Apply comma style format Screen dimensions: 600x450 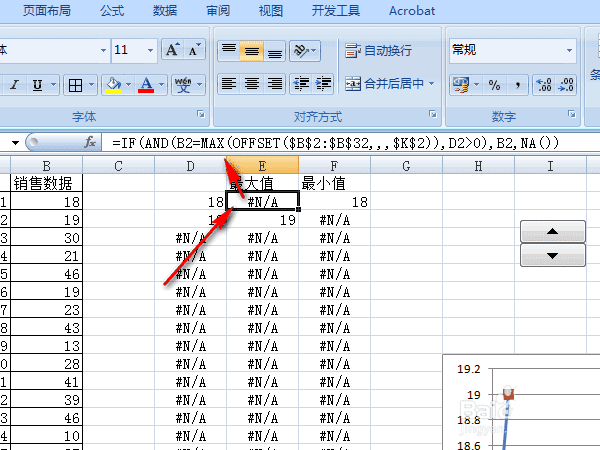517,85
